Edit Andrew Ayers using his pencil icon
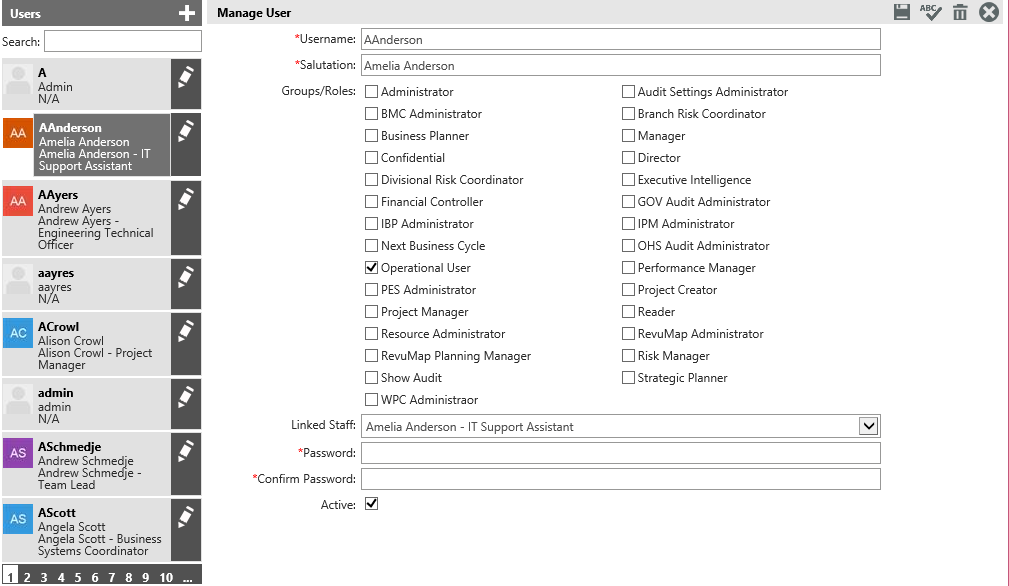The height and width of the screenshot is (586, 1009). [186, 197]
